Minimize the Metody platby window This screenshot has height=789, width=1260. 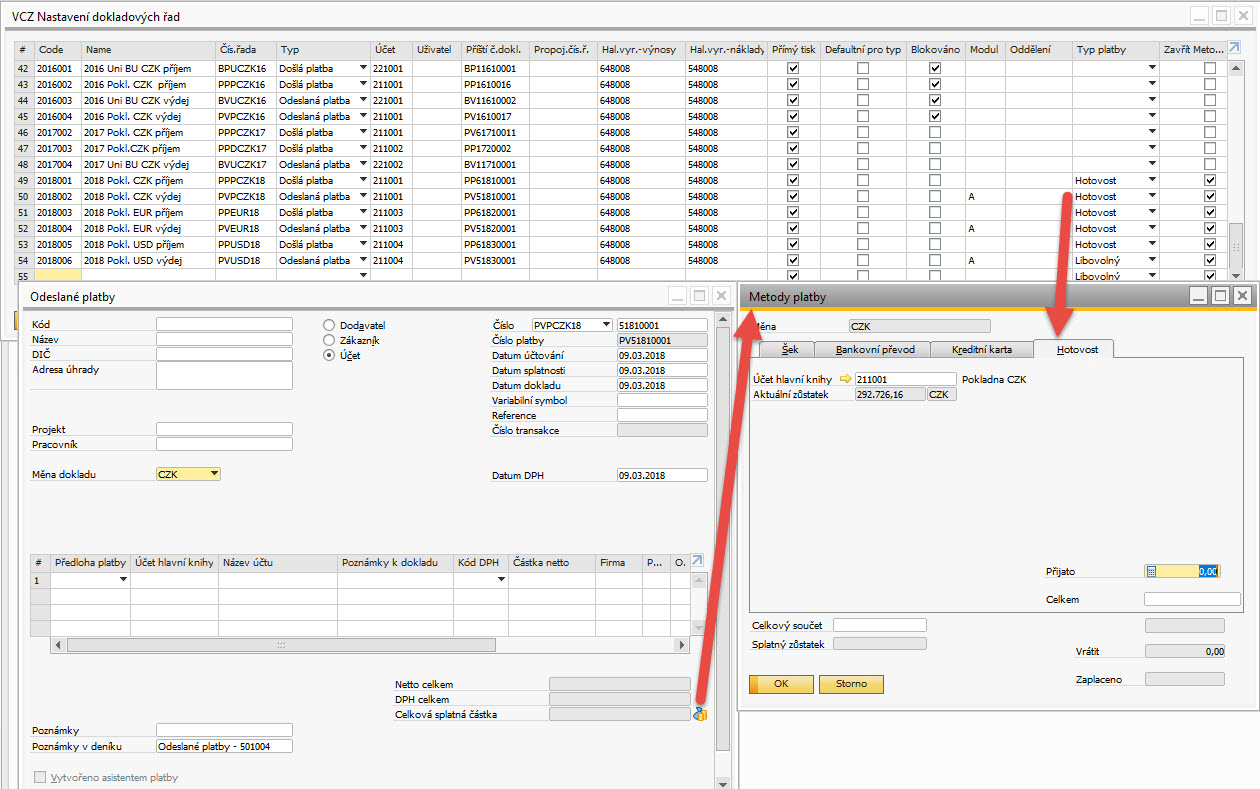(x=1199, y=295)
